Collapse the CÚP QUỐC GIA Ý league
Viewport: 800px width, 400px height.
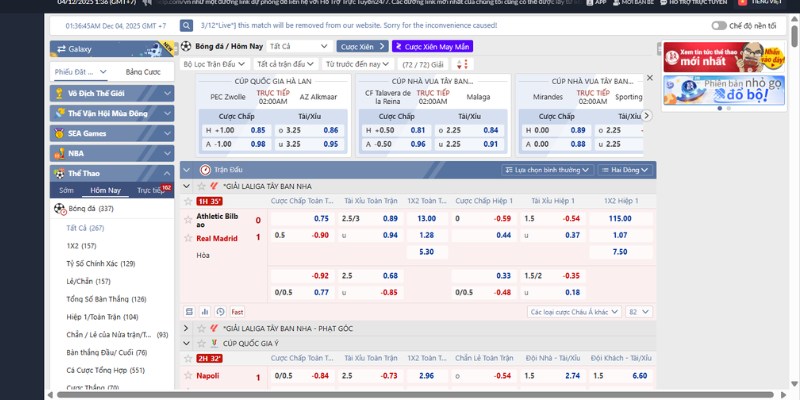(x=186, y=343)
